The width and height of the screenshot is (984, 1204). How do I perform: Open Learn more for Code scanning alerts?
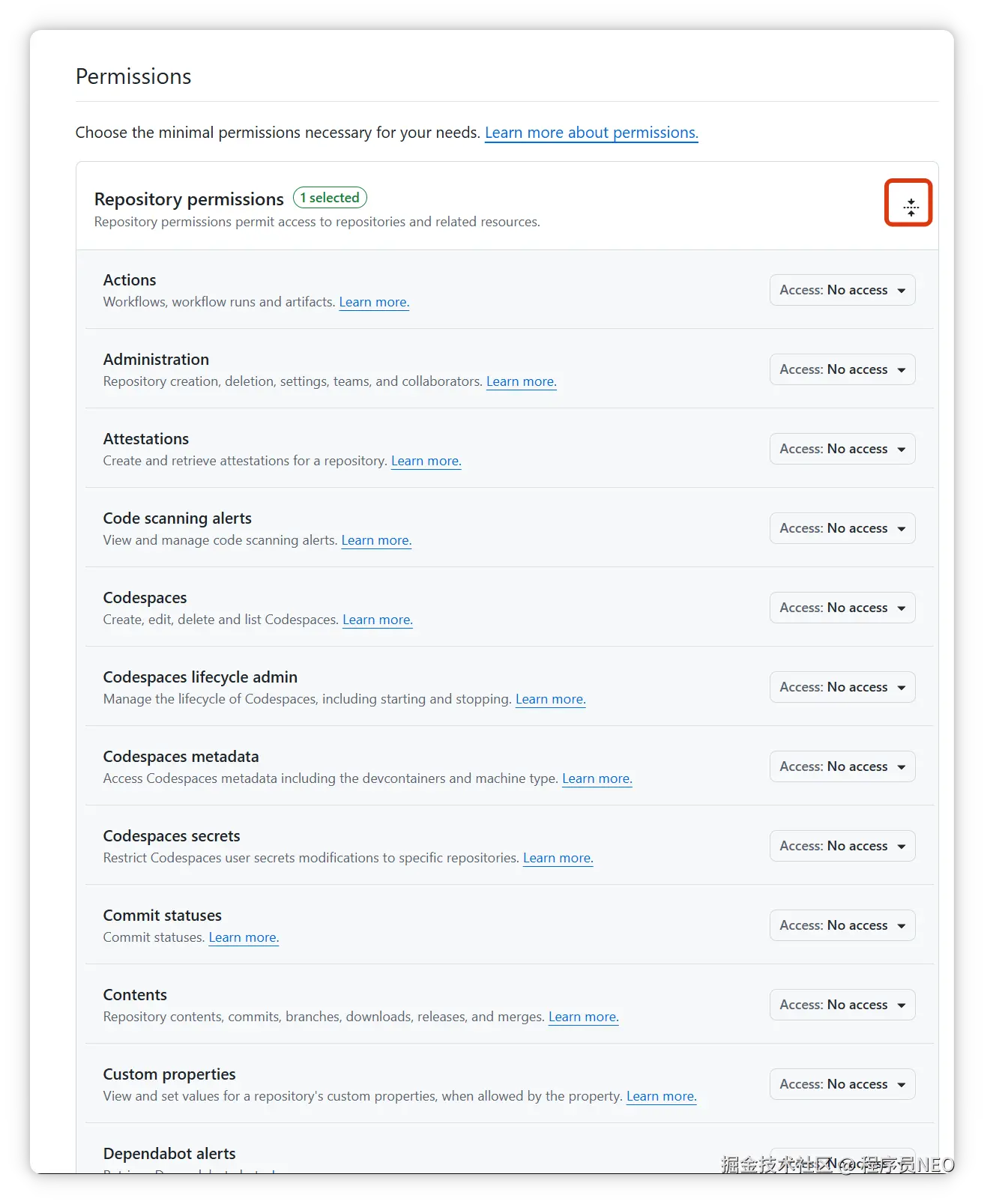(375, 540)
